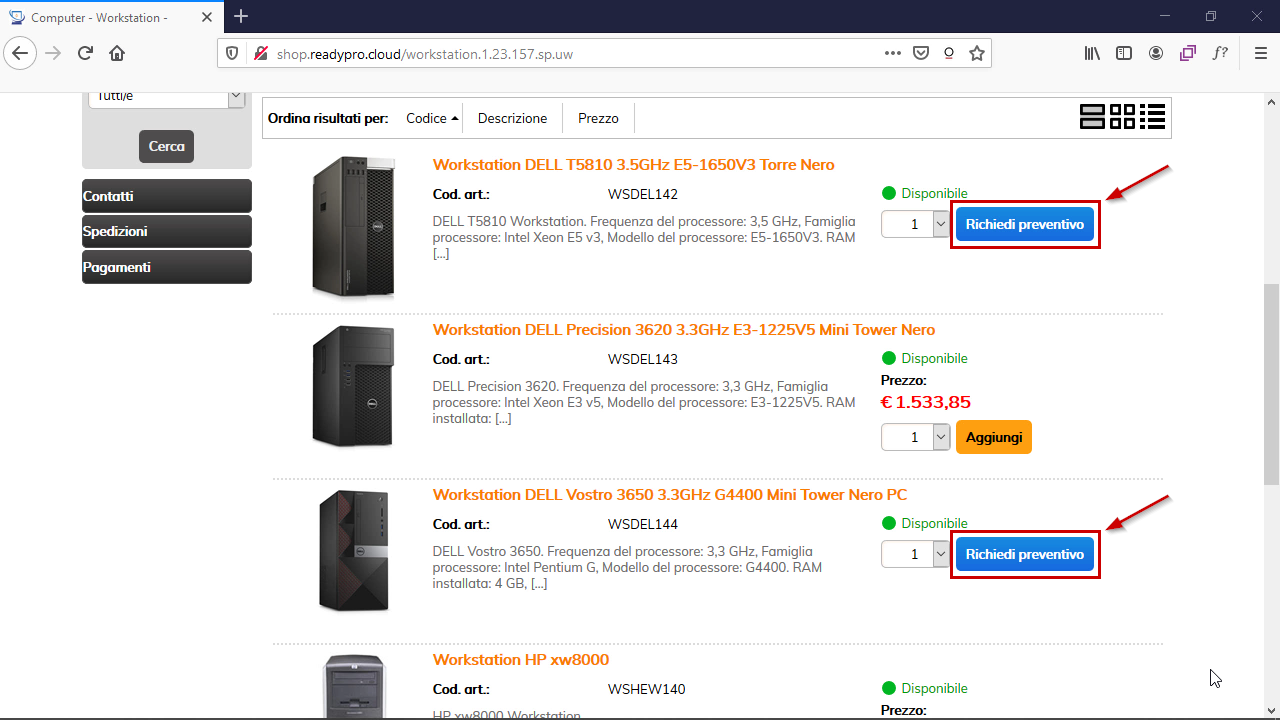
Task: Open the Firefox account icon
Action: click(1156, 53)
